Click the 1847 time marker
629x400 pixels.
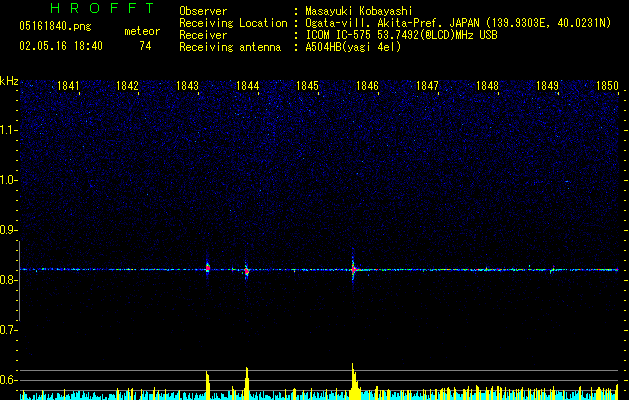pos(427,86)
